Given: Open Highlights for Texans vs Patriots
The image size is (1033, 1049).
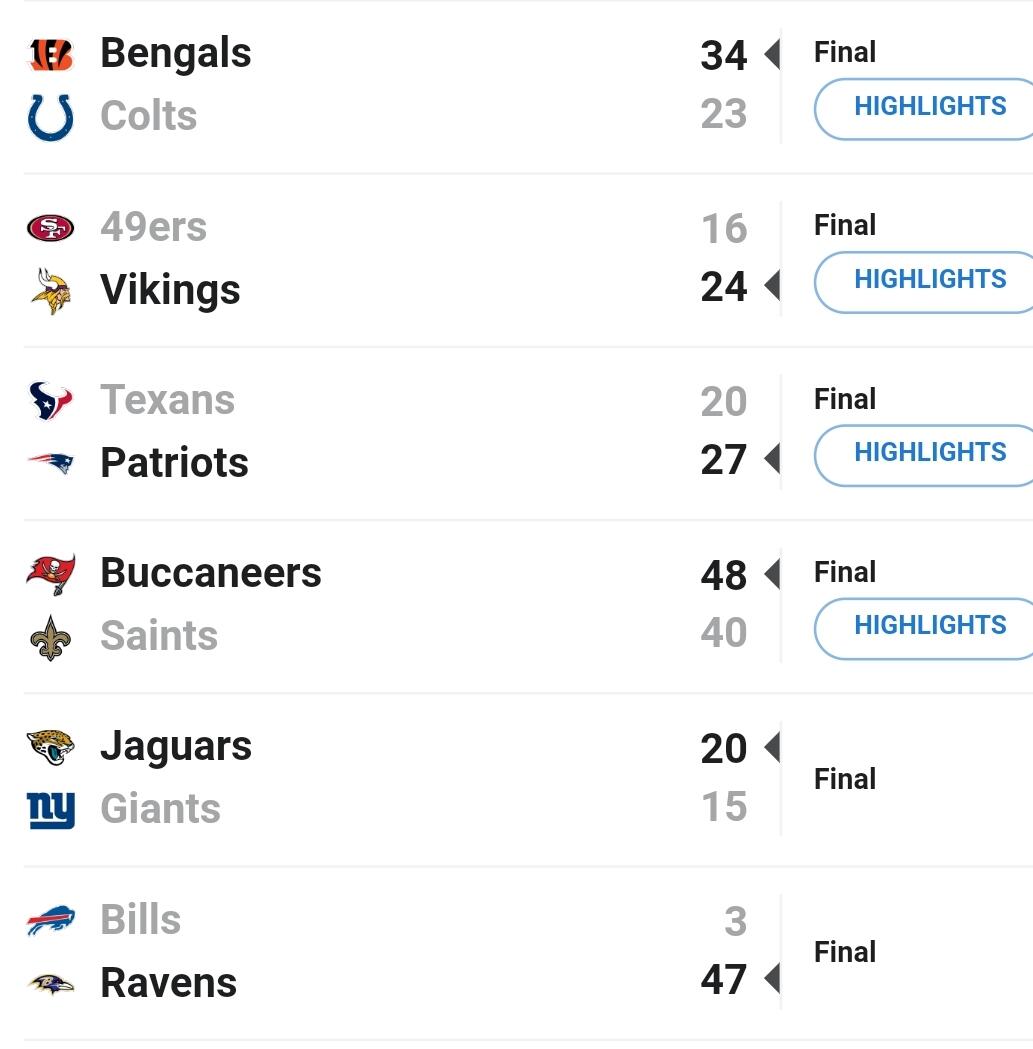Looking at the screenshot, I should click(928, 453).
